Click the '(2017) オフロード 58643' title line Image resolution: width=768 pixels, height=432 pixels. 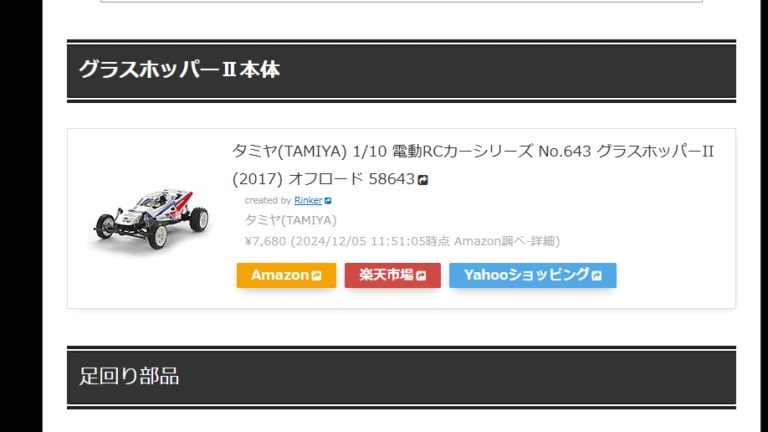[324, 179]
